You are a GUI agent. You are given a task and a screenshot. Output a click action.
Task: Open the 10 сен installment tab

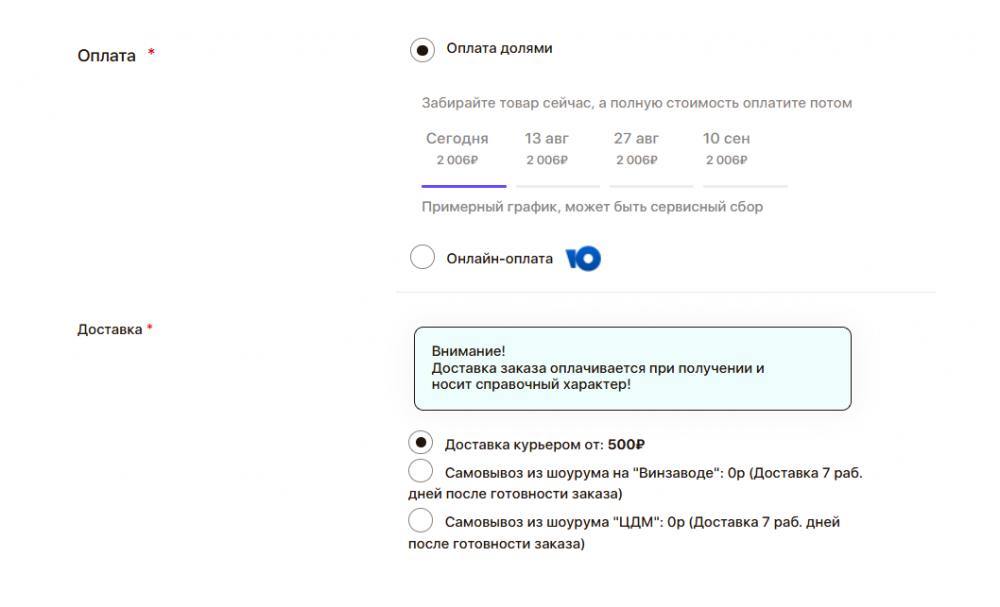pyautogui.click(x=726, y=148)
